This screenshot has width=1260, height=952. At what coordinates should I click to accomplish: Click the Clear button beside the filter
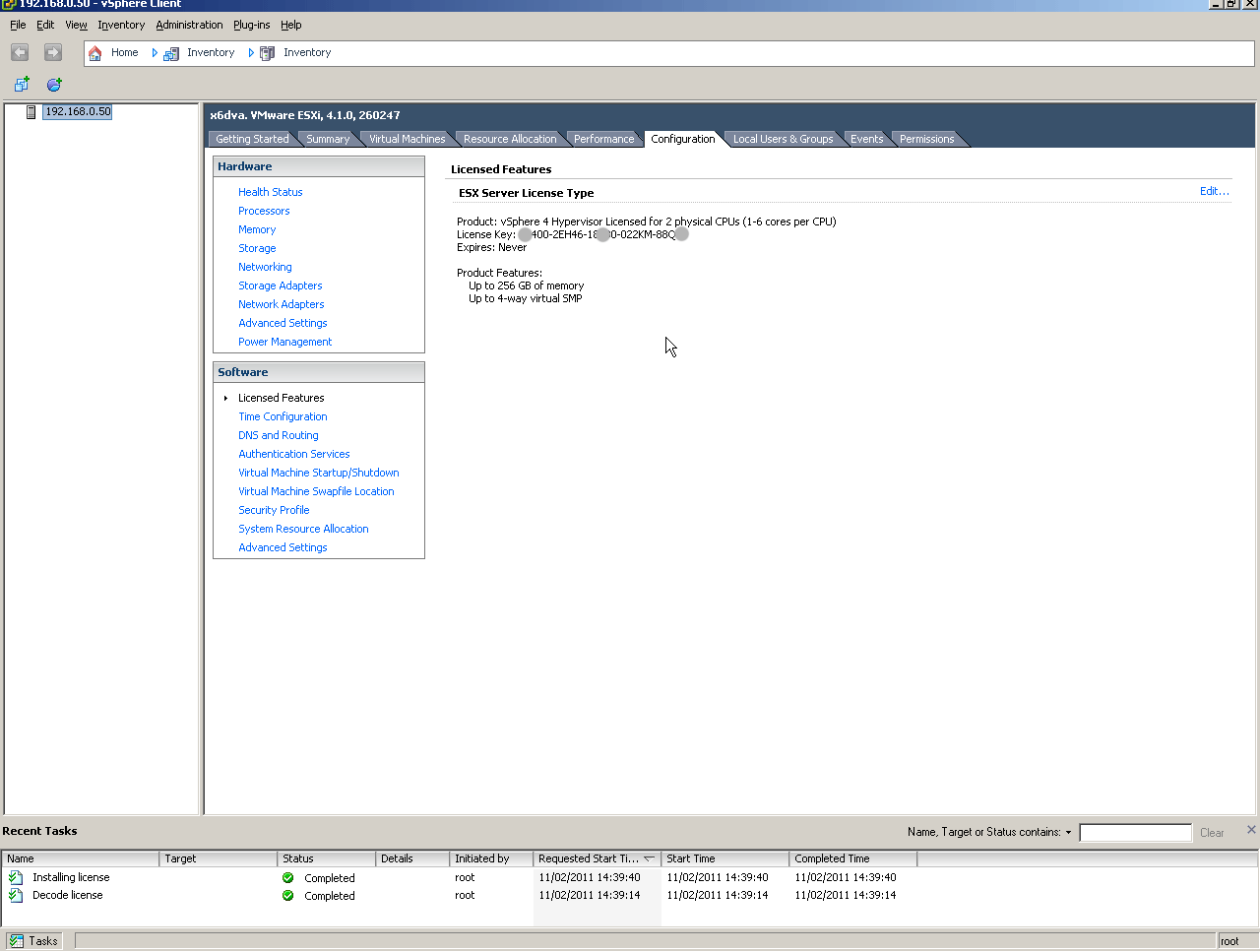coord(1212,833)
